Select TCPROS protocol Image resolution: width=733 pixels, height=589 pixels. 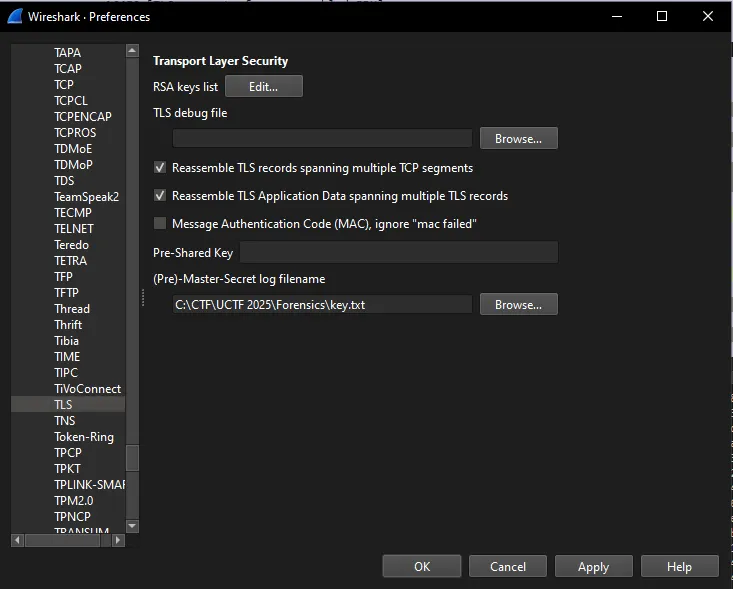pos(75,133)
